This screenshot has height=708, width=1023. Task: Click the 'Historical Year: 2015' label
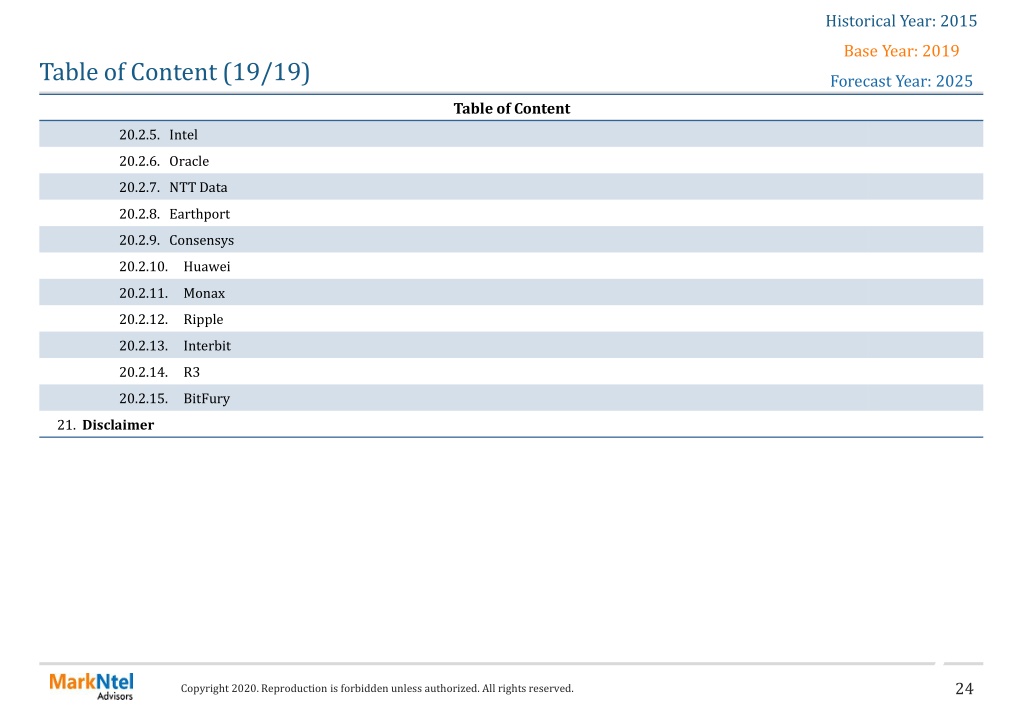click(901, 21)
